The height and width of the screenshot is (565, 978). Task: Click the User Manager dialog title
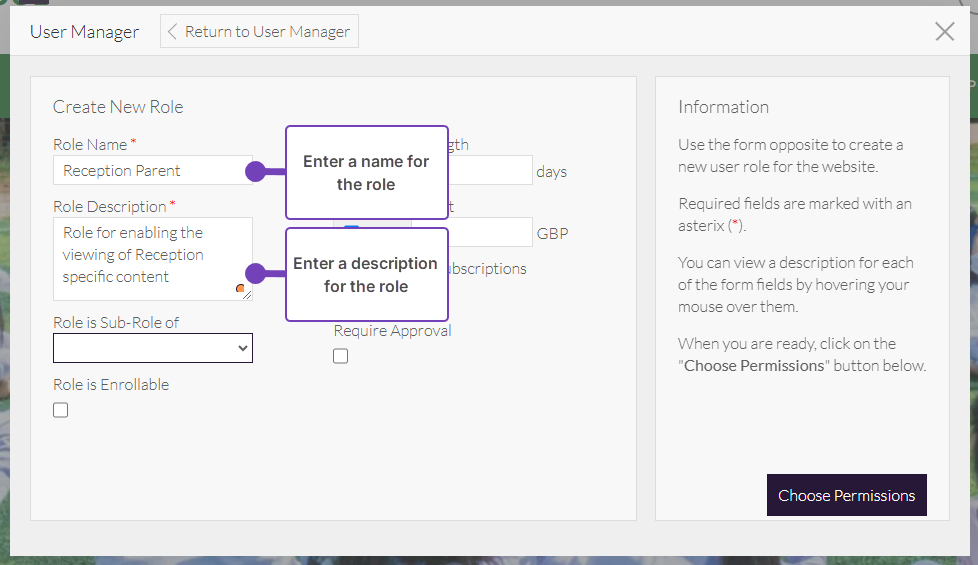tap(84, 32)
